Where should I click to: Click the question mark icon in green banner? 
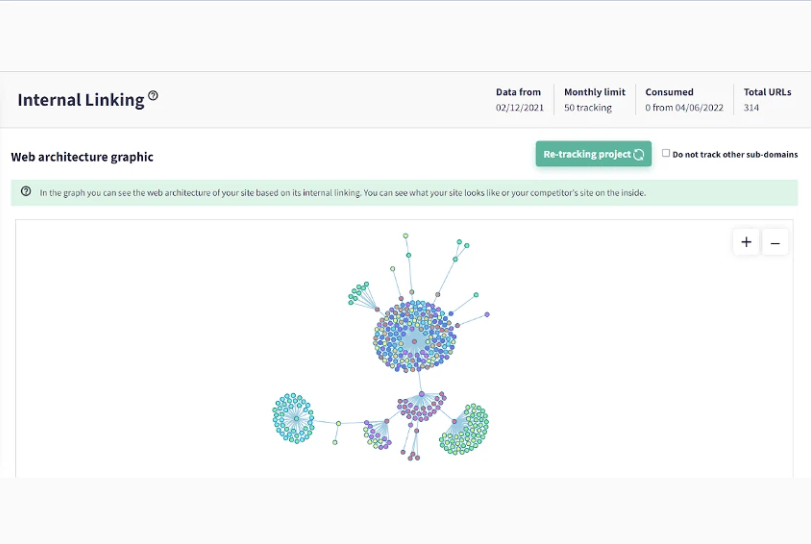click(26, 192)
